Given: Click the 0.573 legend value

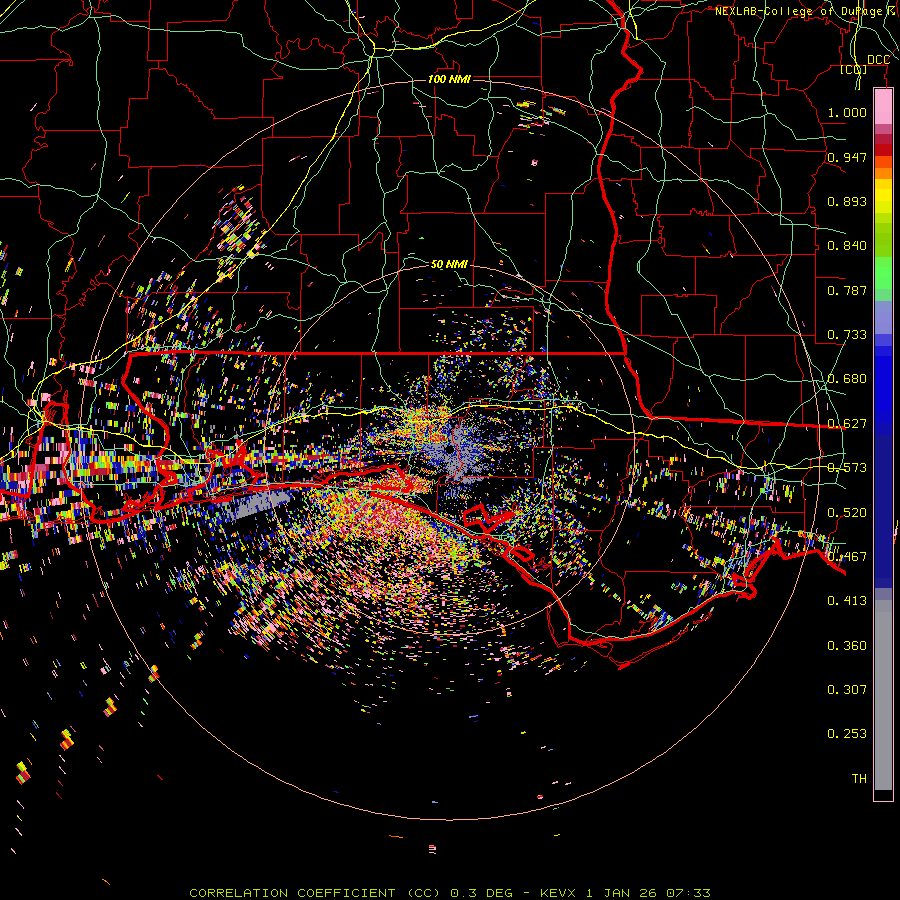Looking at the screenshot, I should coord(847,468).
